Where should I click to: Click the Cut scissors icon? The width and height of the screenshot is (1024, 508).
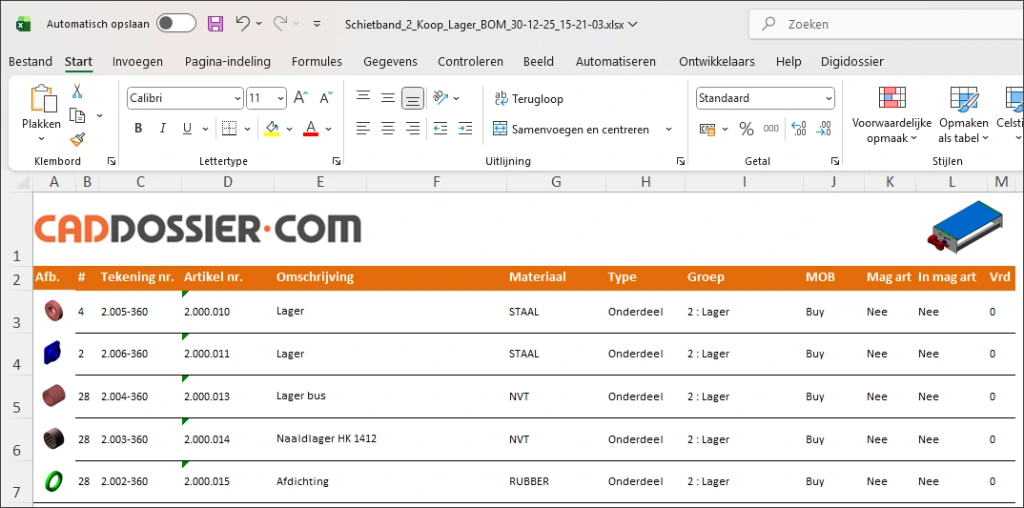click(x=77, y=92)
